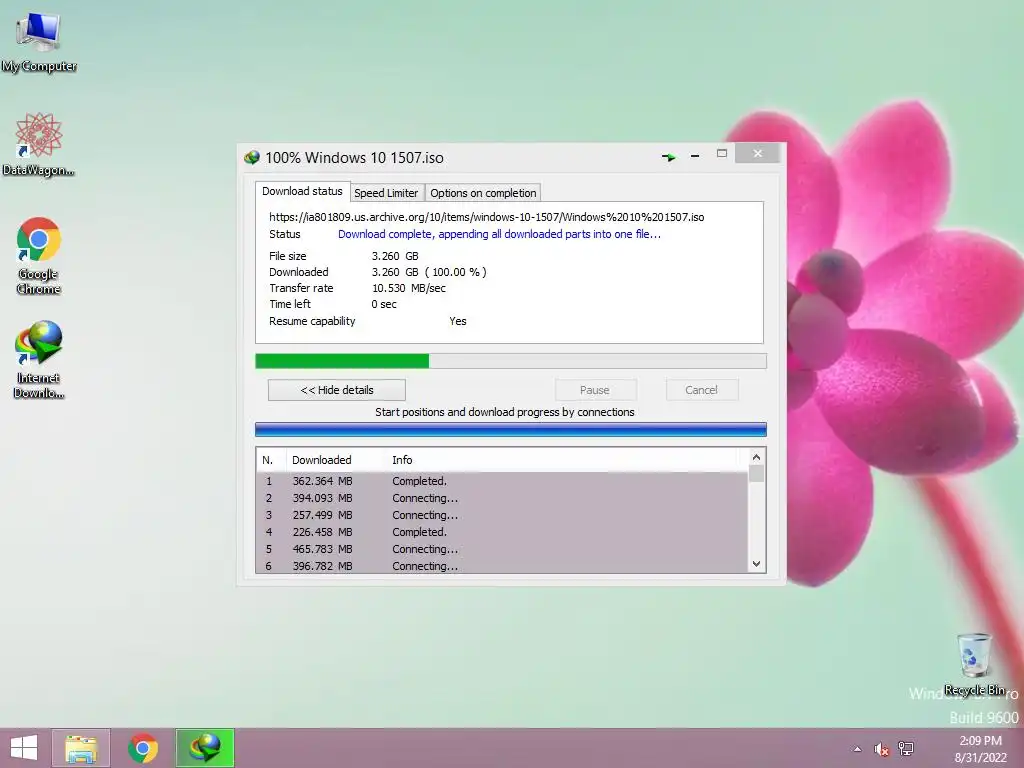Open the muted volume tray icon

pyautogui.click(x=881, y=749)
